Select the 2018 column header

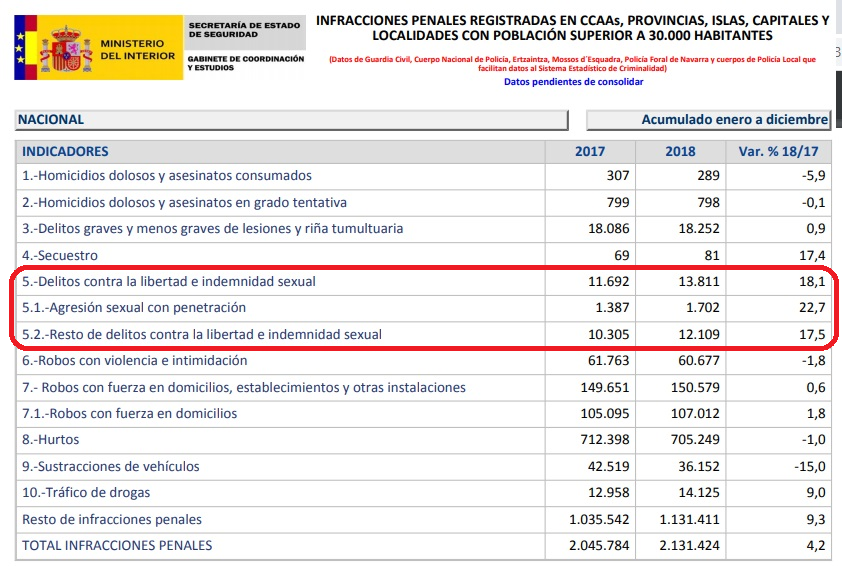tap(680, 152)
